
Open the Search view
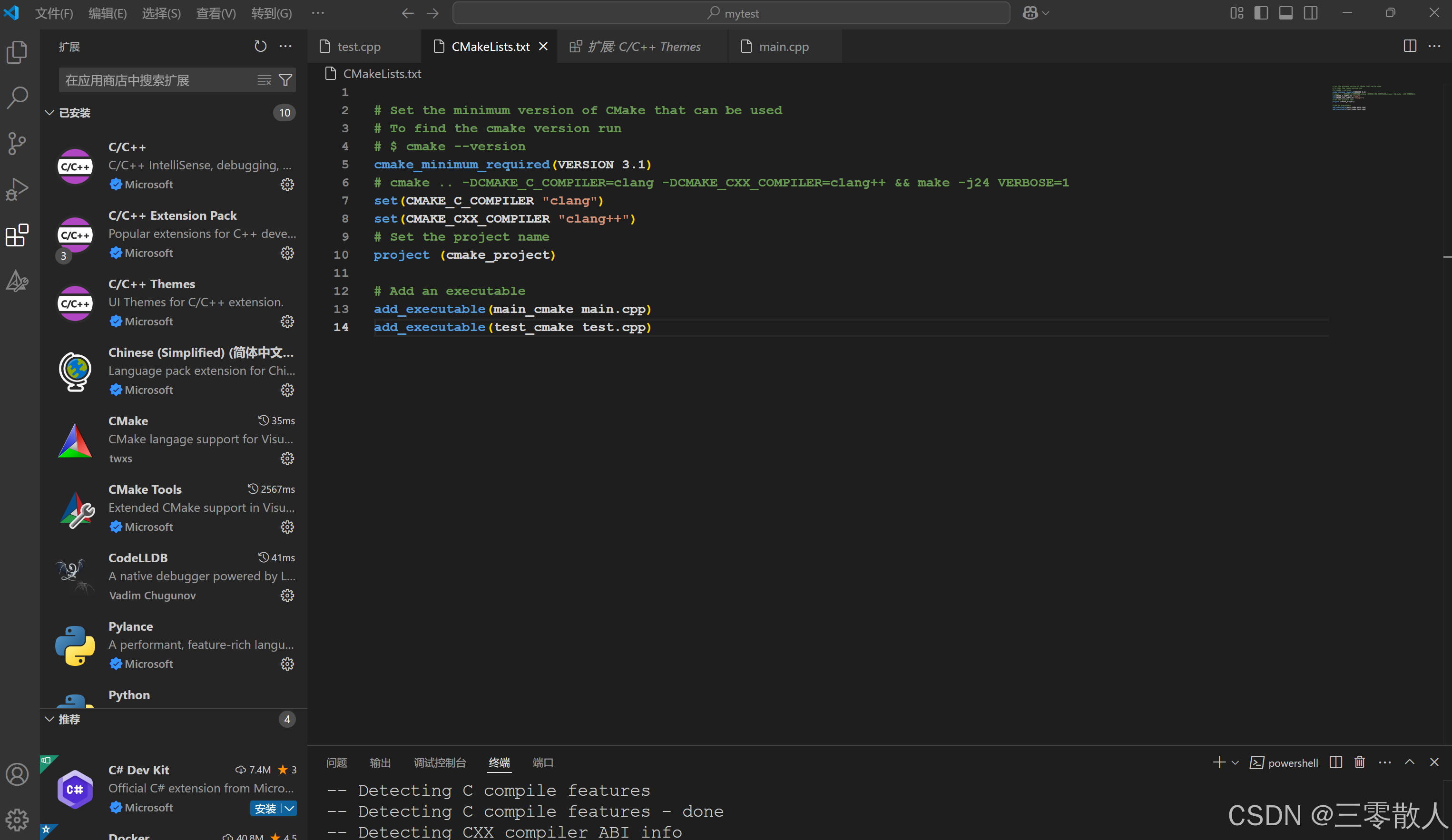[x=17, y=98]
